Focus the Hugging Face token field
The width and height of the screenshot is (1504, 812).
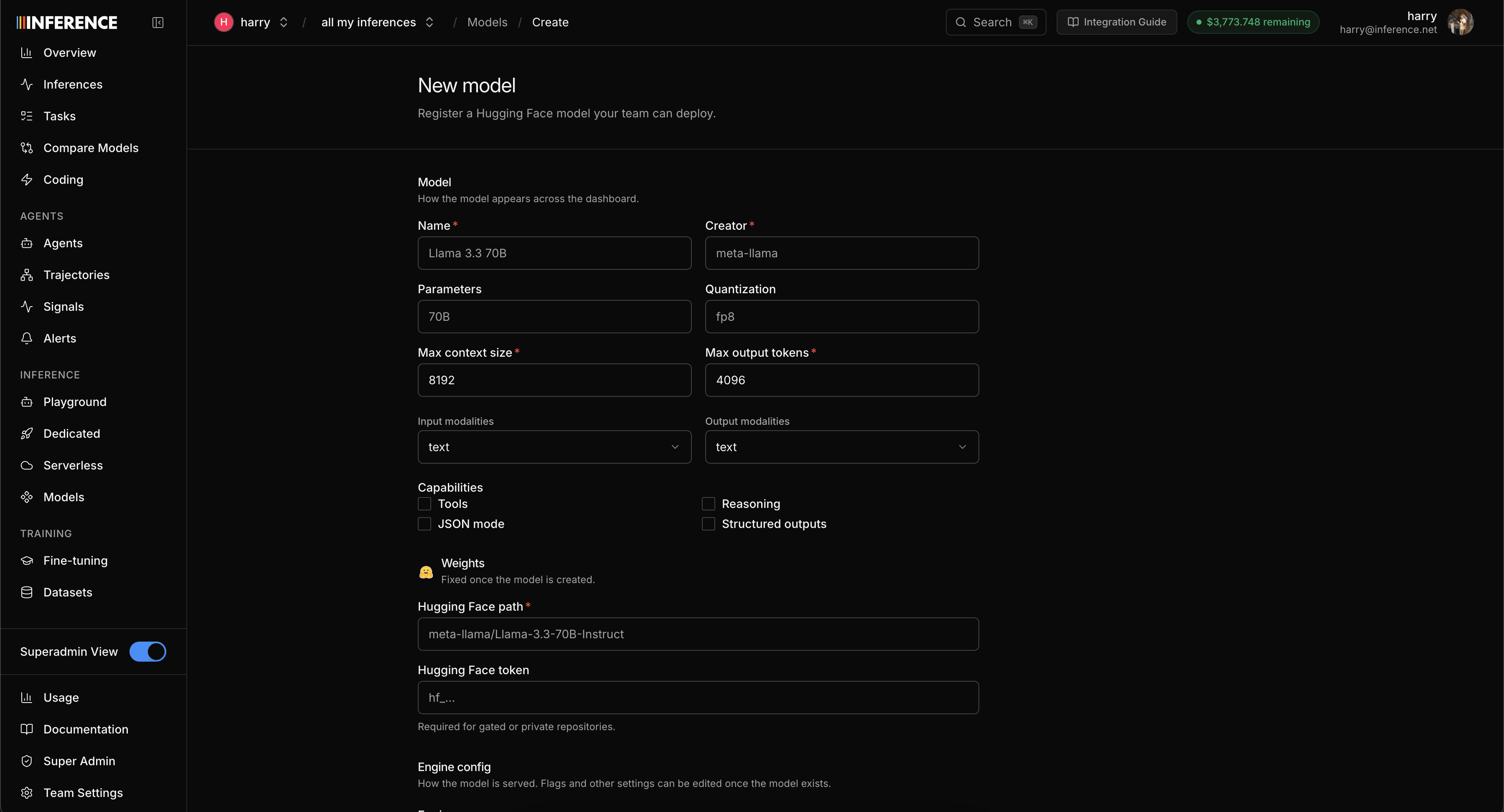(698, 697)
